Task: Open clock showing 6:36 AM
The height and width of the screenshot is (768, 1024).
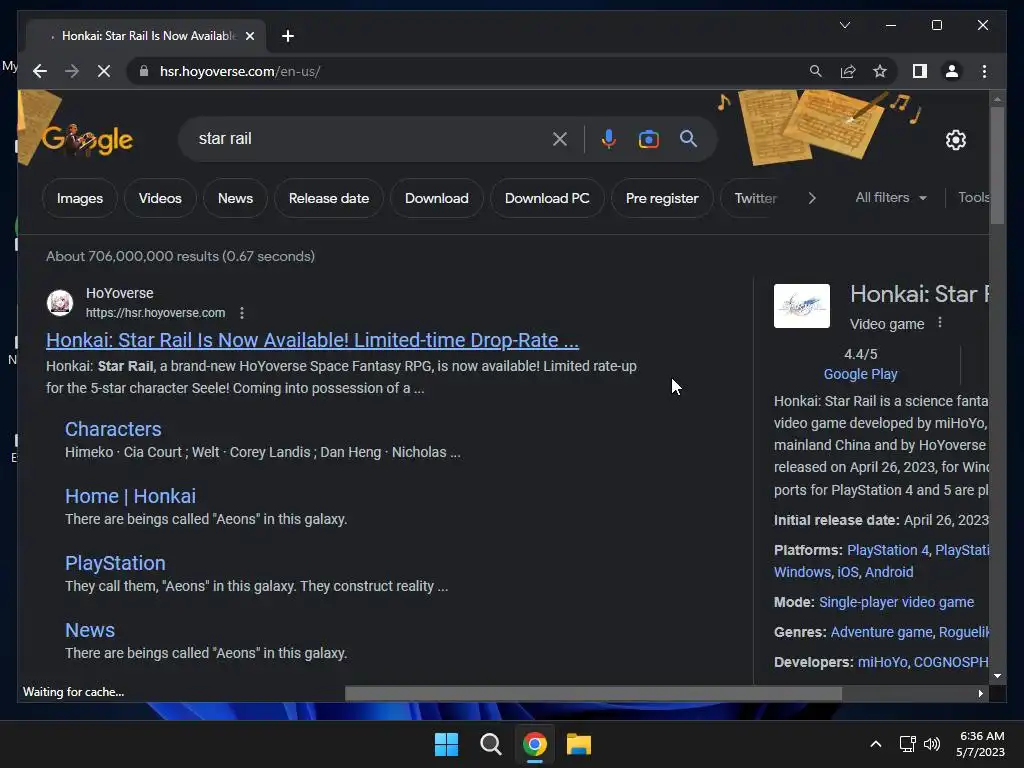Action: 981,744
